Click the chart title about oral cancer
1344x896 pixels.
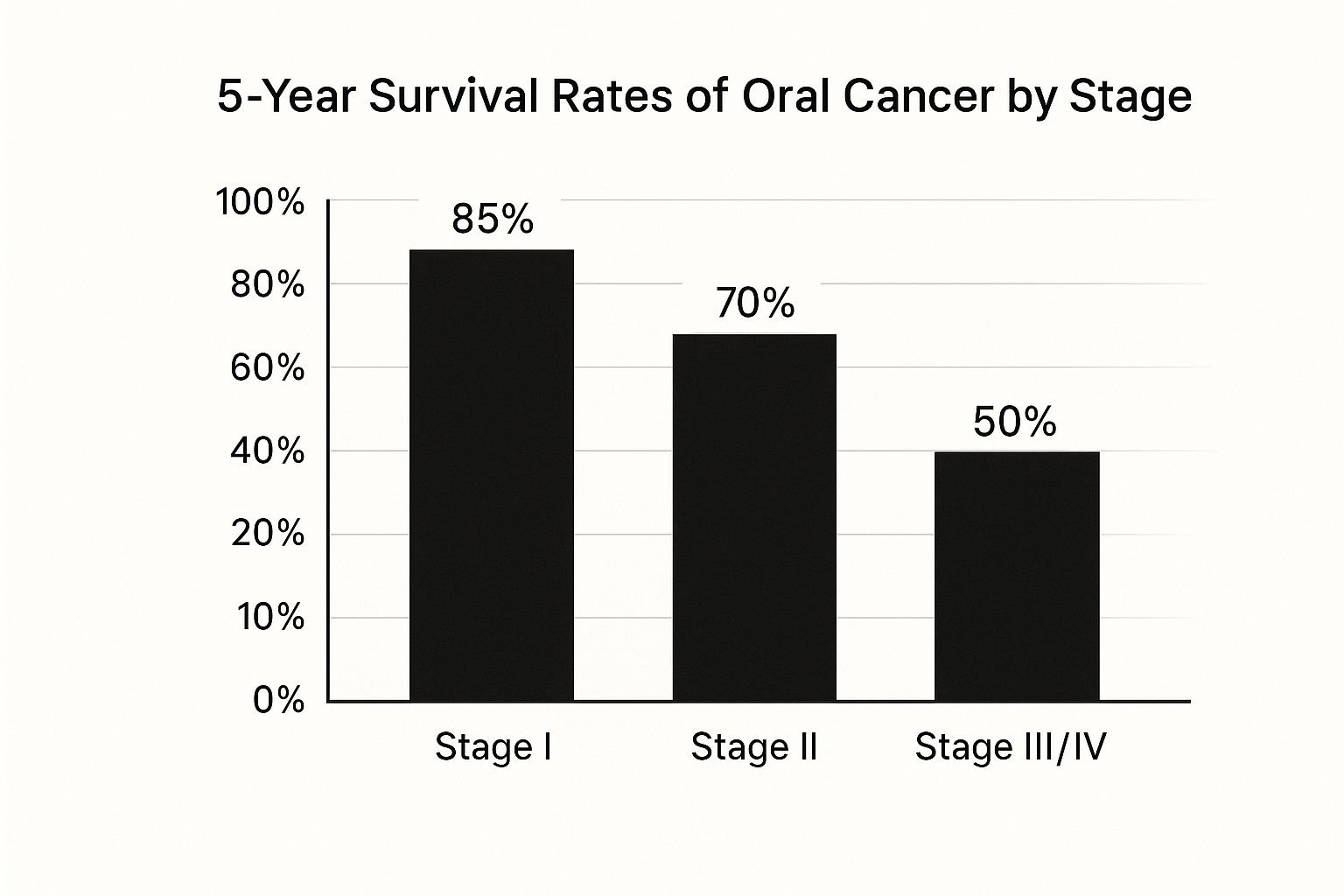(x=704, y=97)
